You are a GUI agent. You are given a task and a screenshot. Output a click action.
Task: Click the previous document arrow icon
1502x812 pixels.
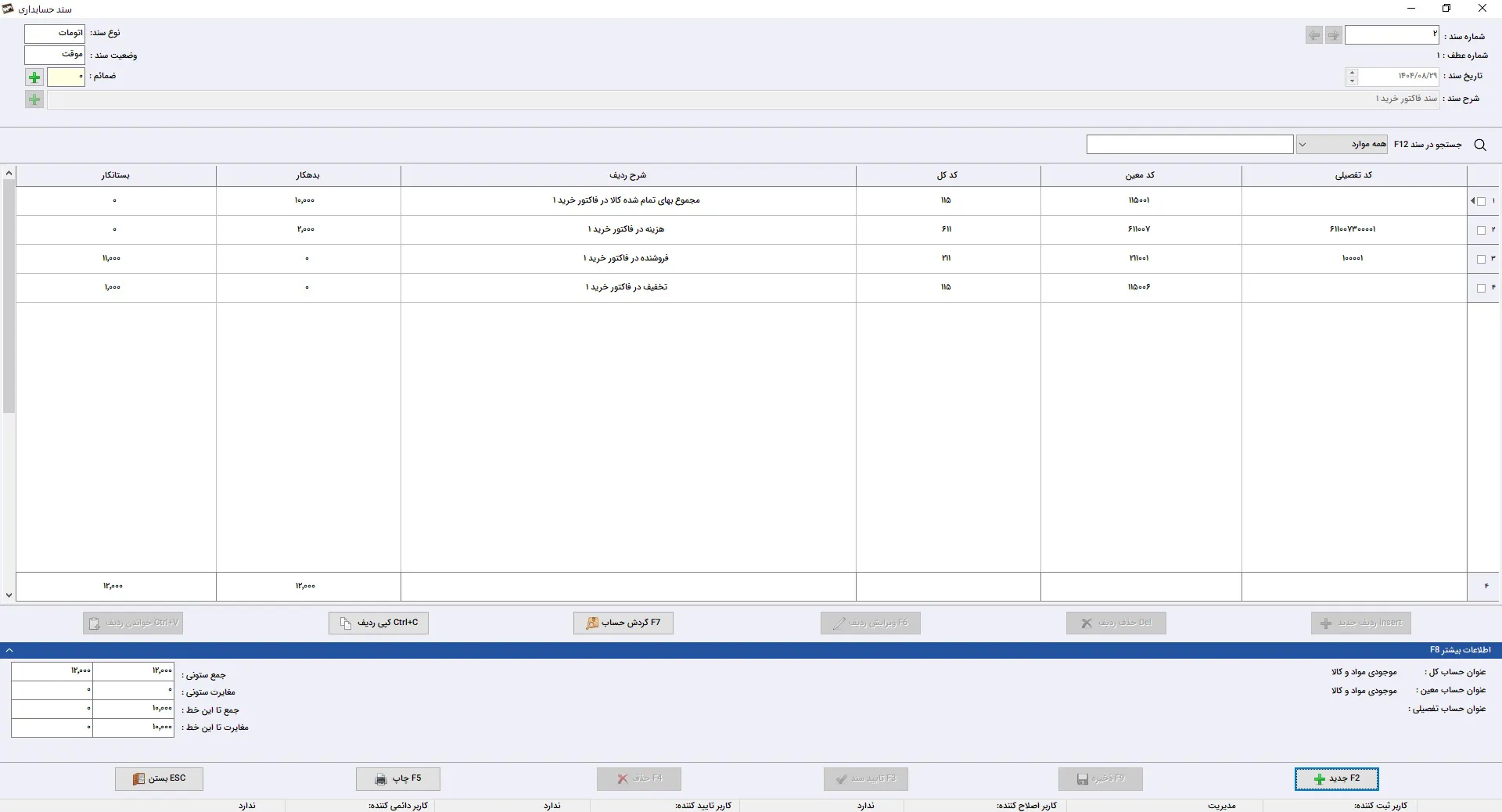pos(1314,35)
